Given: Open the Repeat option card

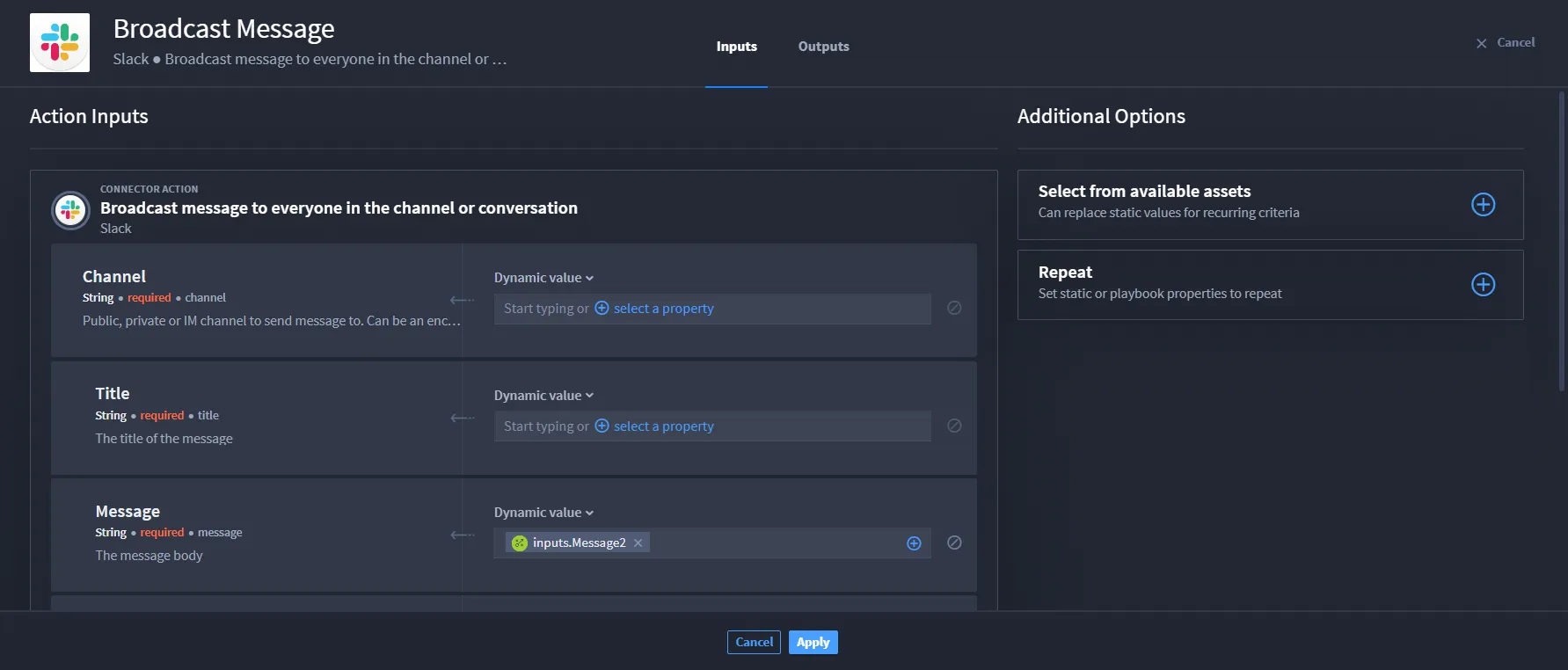Looking at the screenshot, I should (1270, 285).
